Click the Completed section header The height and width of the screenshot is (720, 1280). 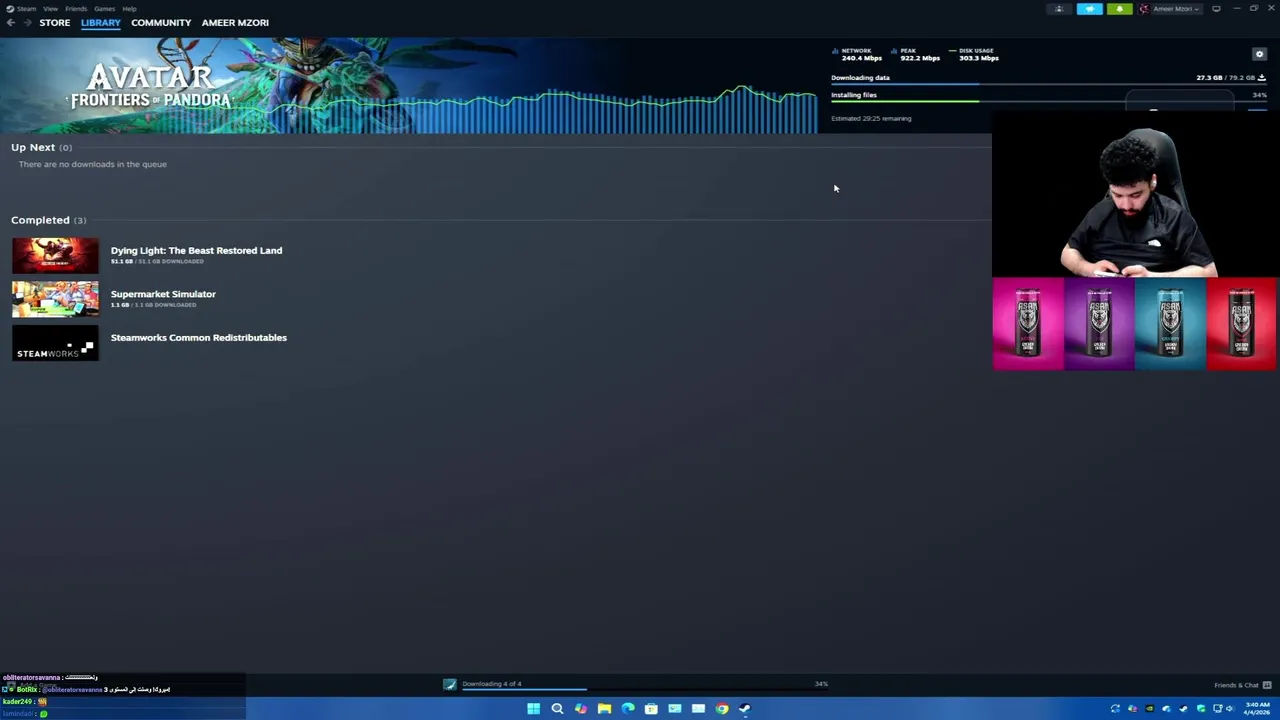(x=48, y=220)
